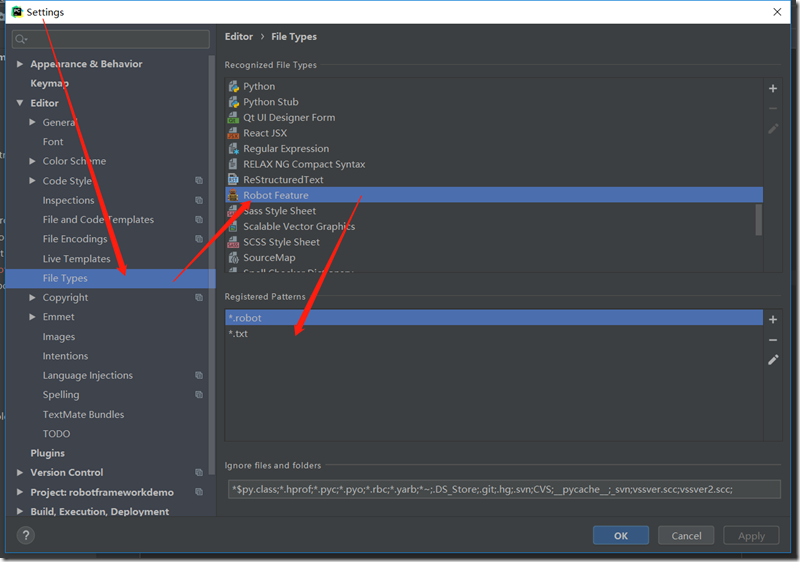Click the Copyright project-level icon
800x562 pixels.
199,297
